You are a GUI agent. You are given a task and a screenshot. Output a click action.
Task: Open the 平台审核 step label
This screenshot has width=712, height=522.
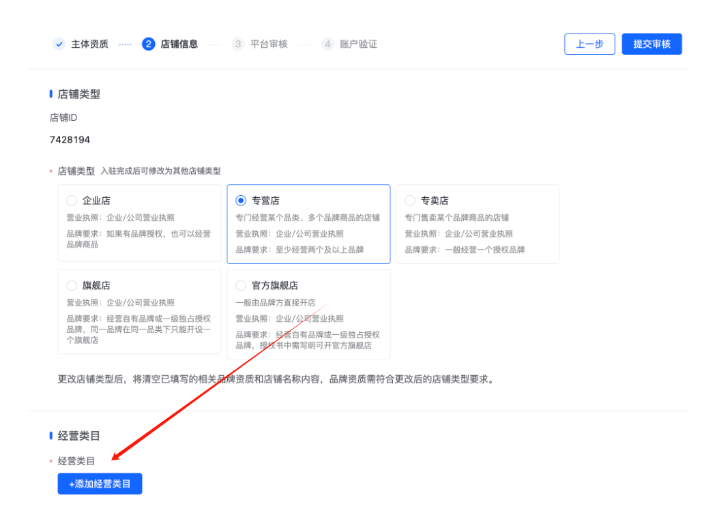click(x=268, y=44)
